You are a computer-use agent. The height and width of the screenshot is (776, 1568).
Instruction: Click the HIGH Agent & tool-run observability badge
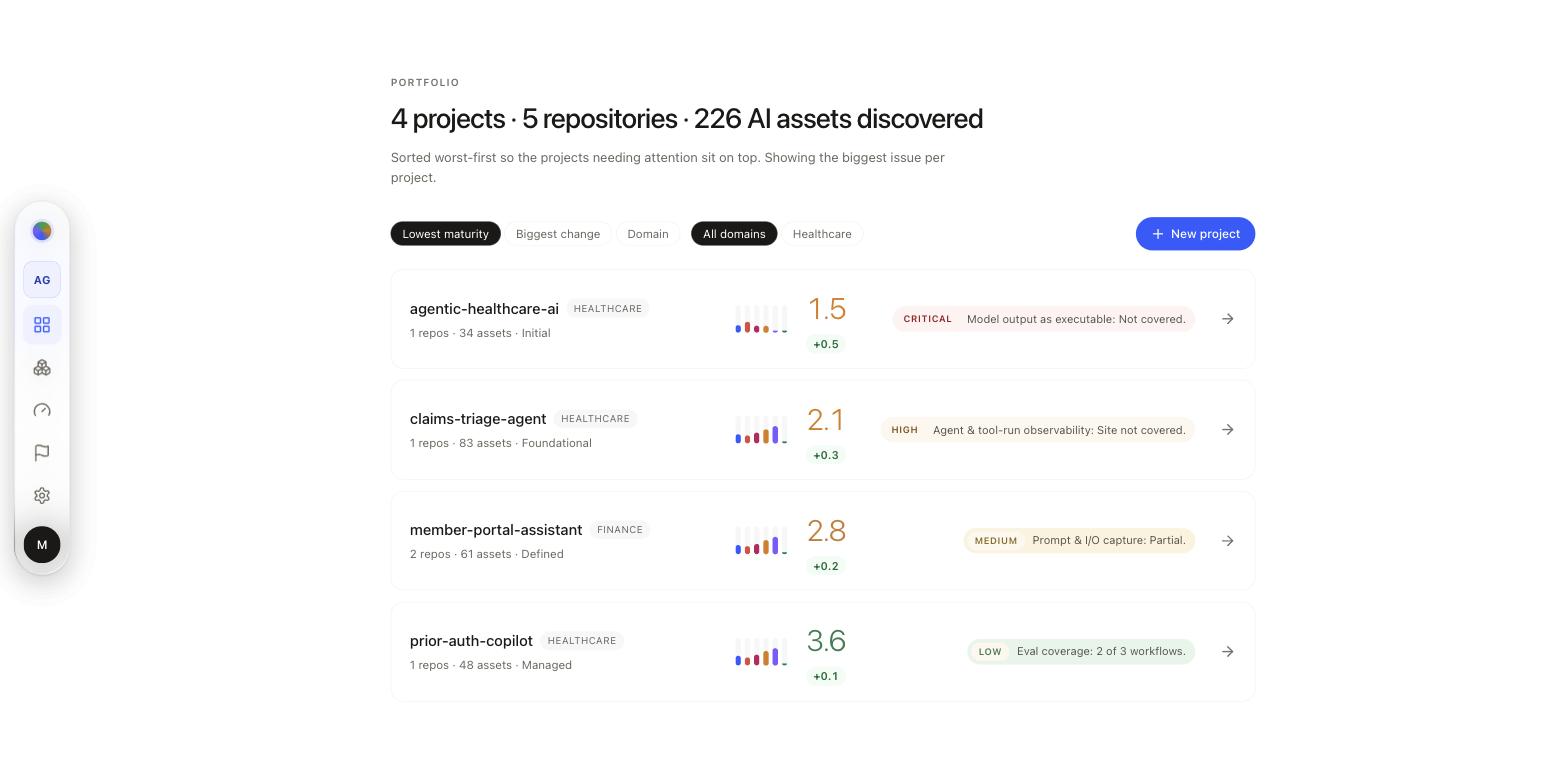click(1038, 430)
